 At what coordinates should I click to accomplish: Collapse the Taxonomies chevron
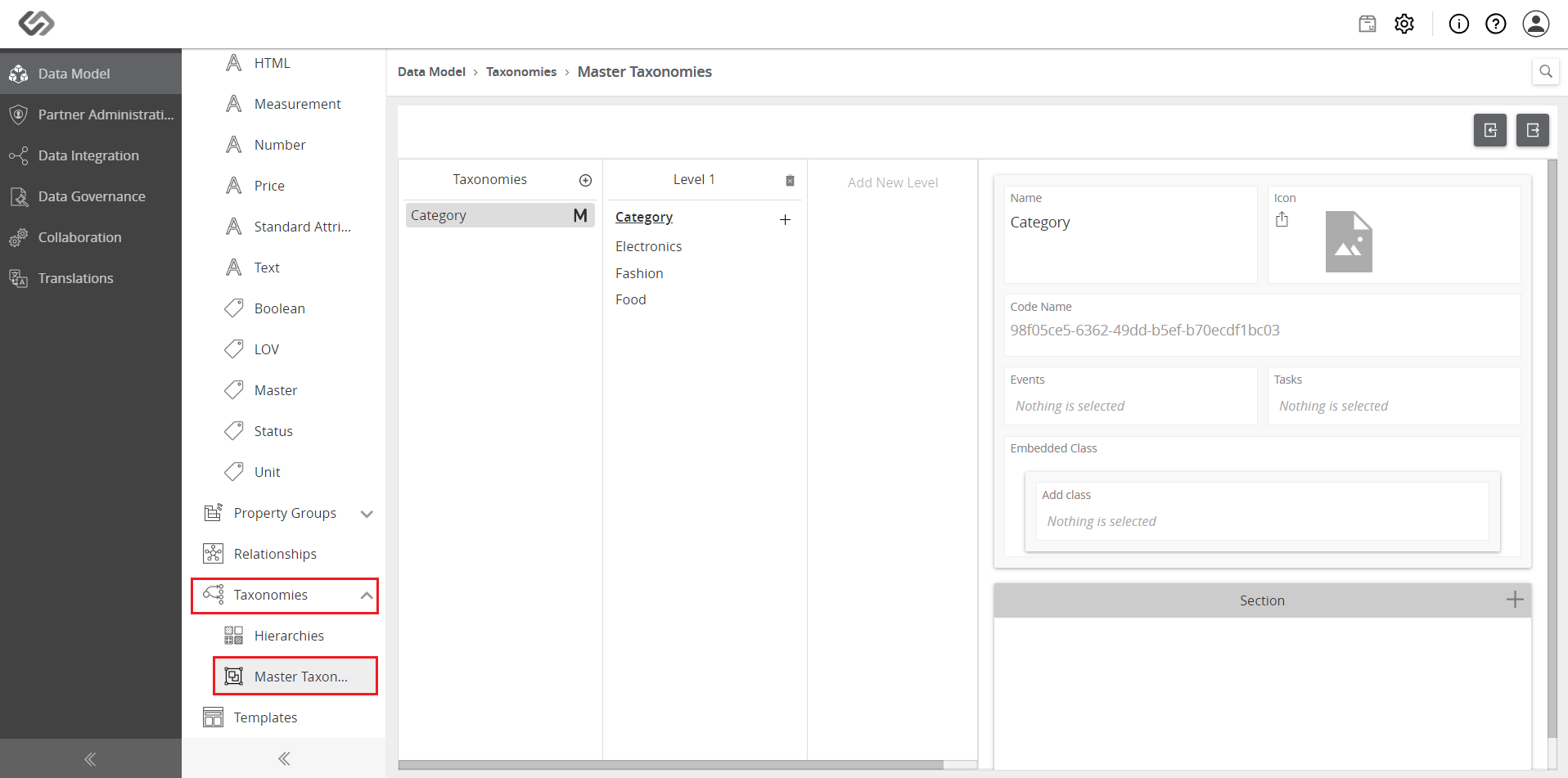pos(367,596)
